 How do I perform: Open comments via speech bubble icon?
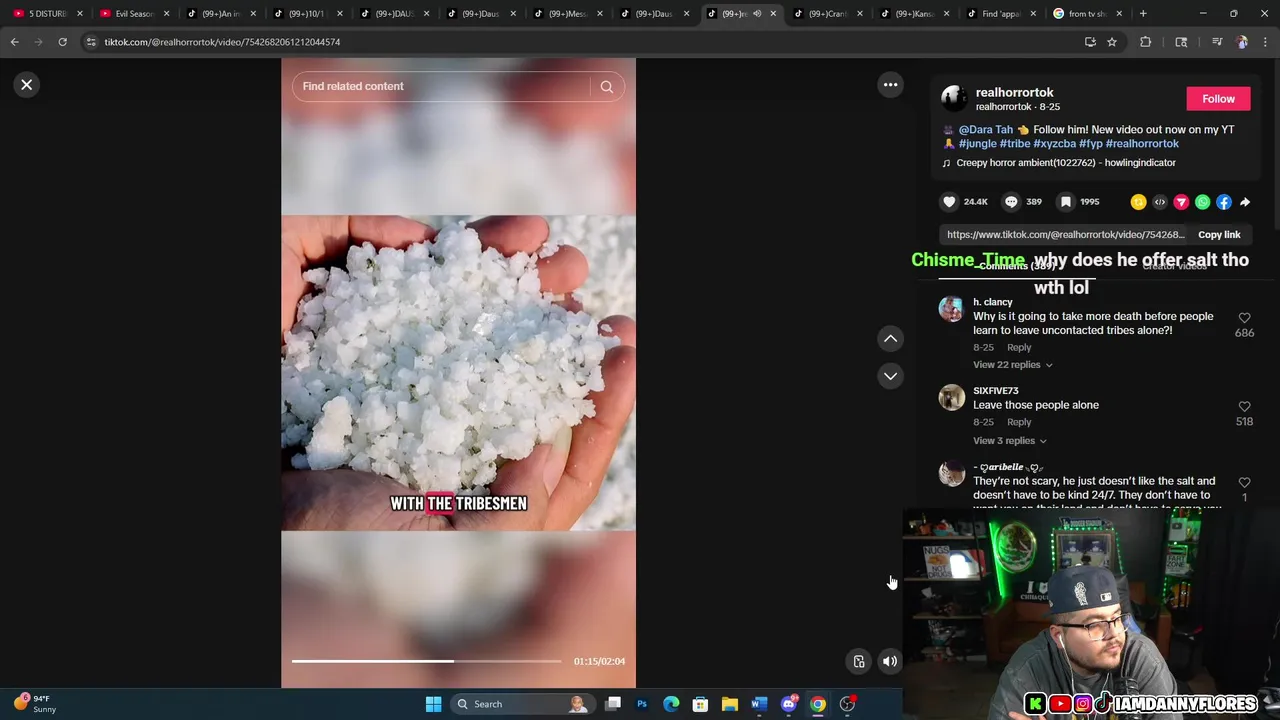coord(1011,202)
